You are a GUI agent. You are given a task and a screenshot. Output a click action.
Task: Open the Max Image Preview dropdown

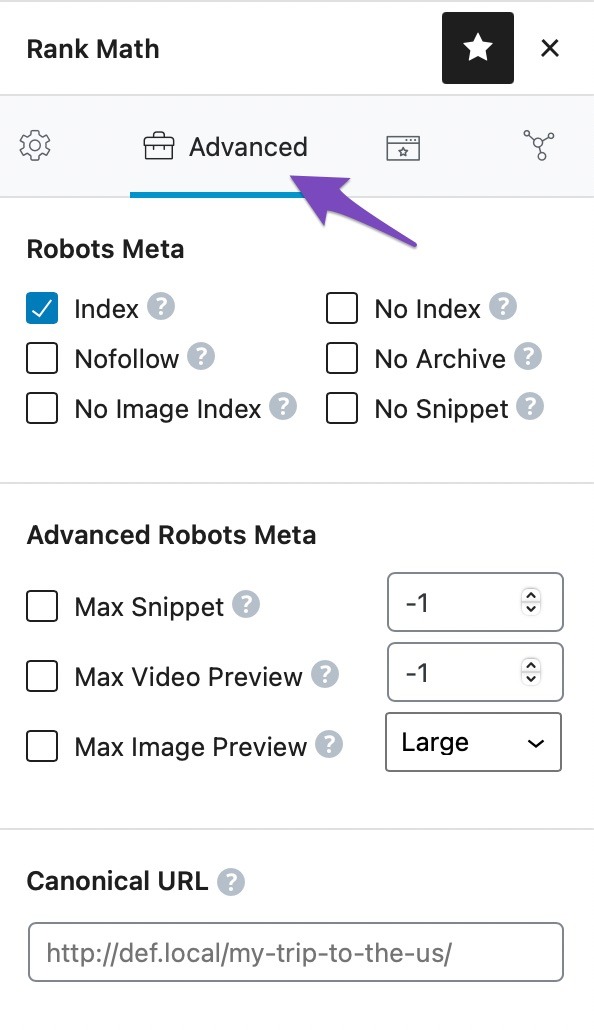(473, 742)
